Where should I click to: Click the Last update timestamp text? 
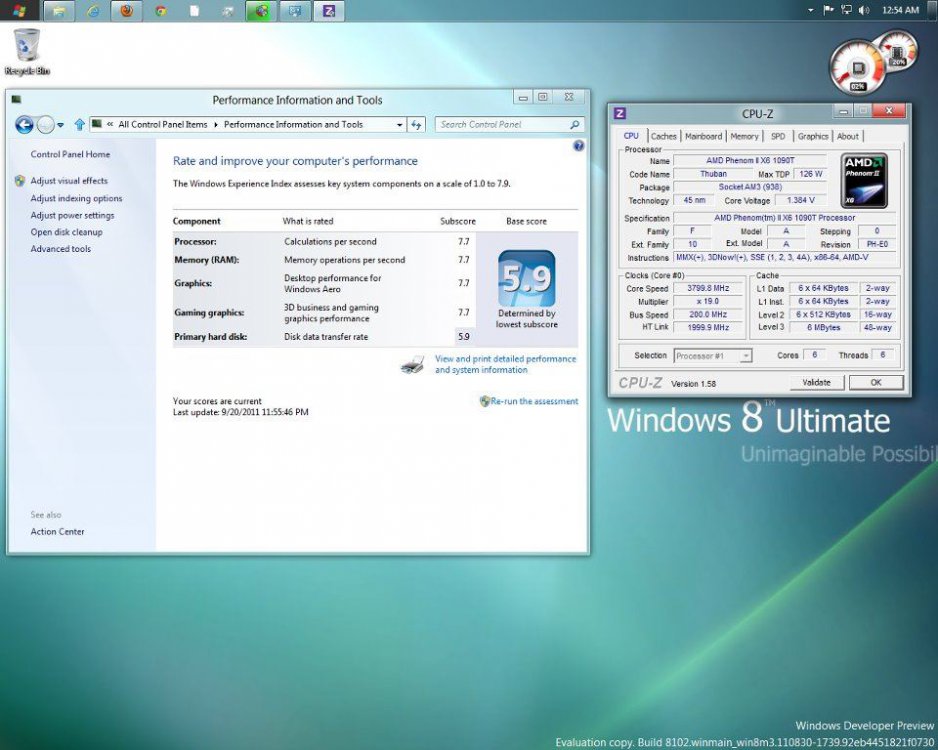pyautogui.click(x=240, y=412)
